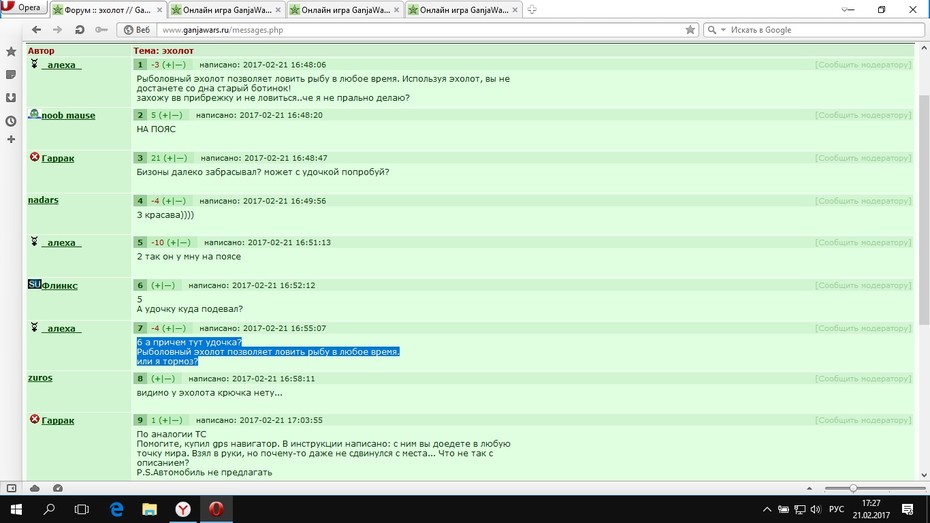This screenshot has width=930, height=523.
Task: Open the Windows Start menu
Action: click(16, 509)
